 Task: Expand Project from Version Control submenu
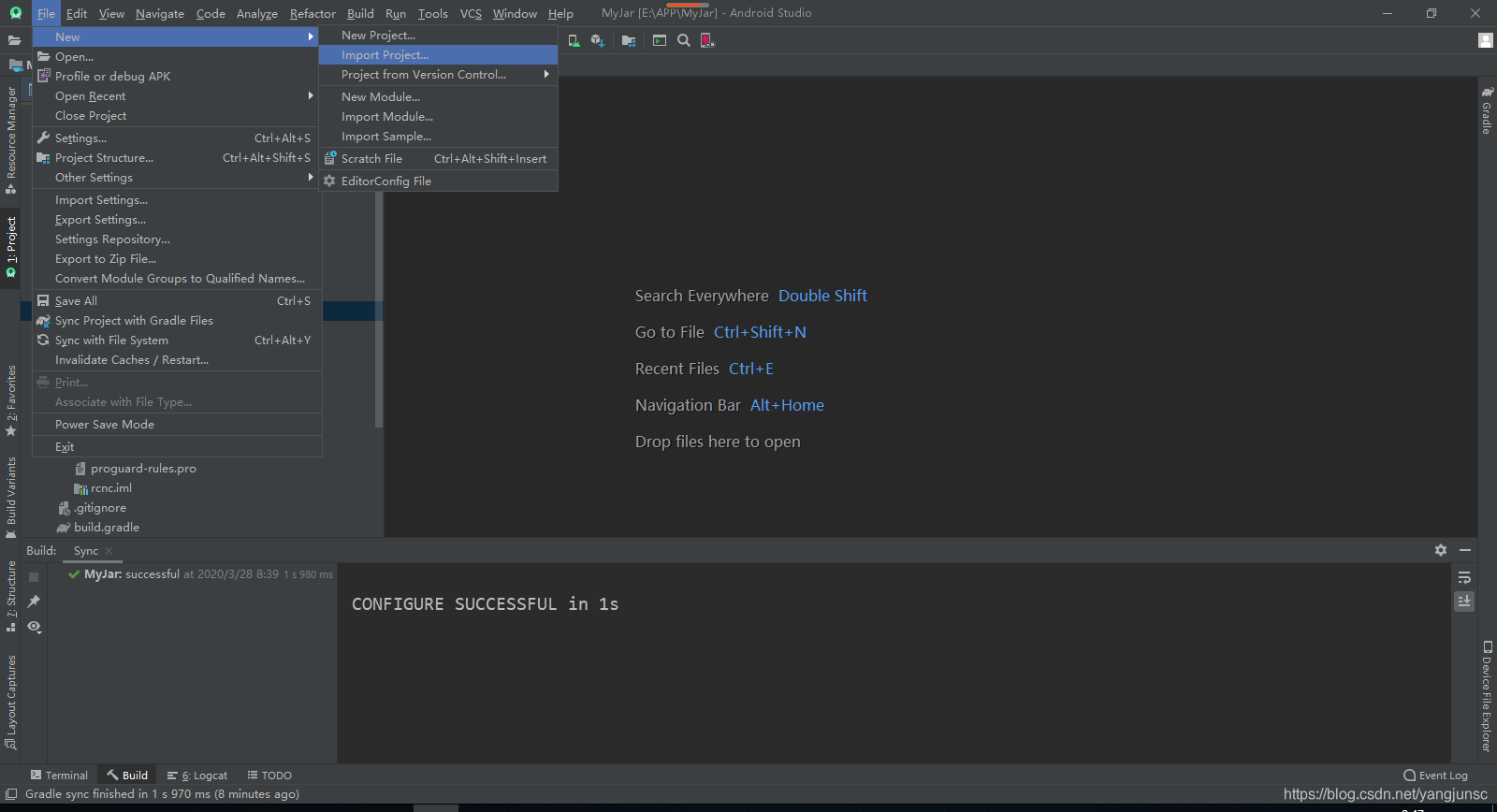[546, 74]
